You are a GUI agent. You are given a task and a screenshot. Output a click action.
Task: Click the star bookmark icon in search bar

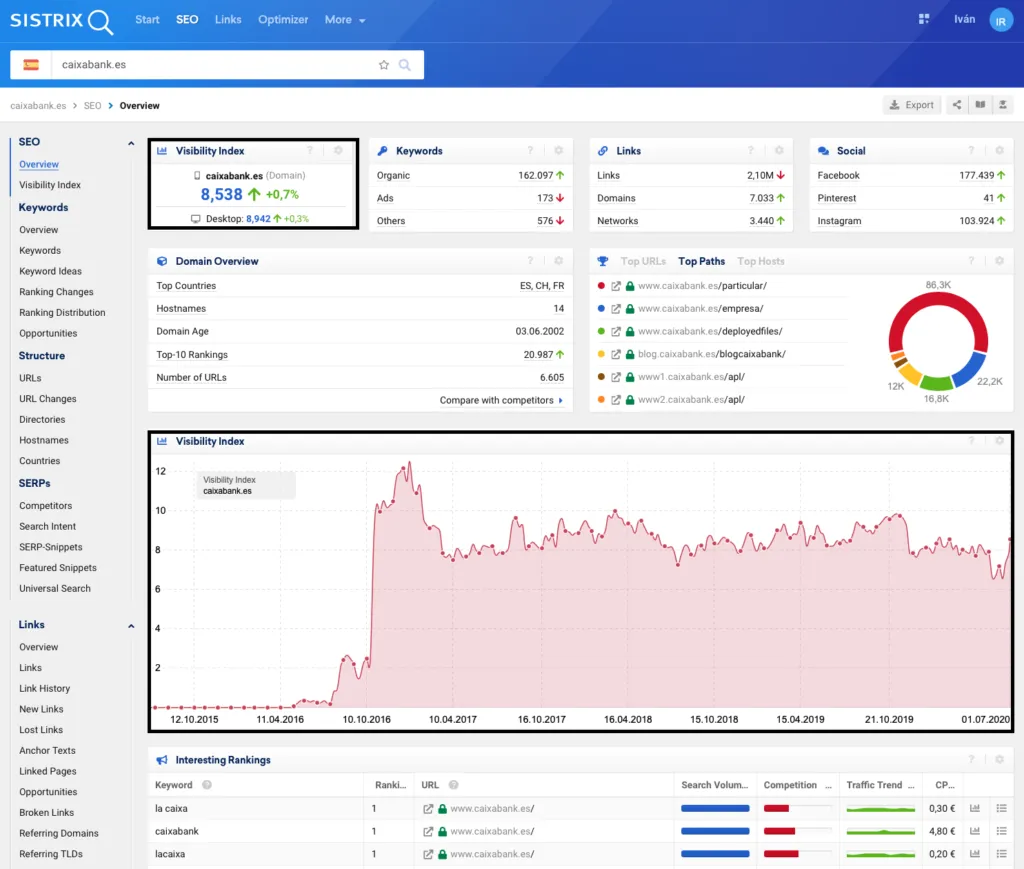coord(384,65)
